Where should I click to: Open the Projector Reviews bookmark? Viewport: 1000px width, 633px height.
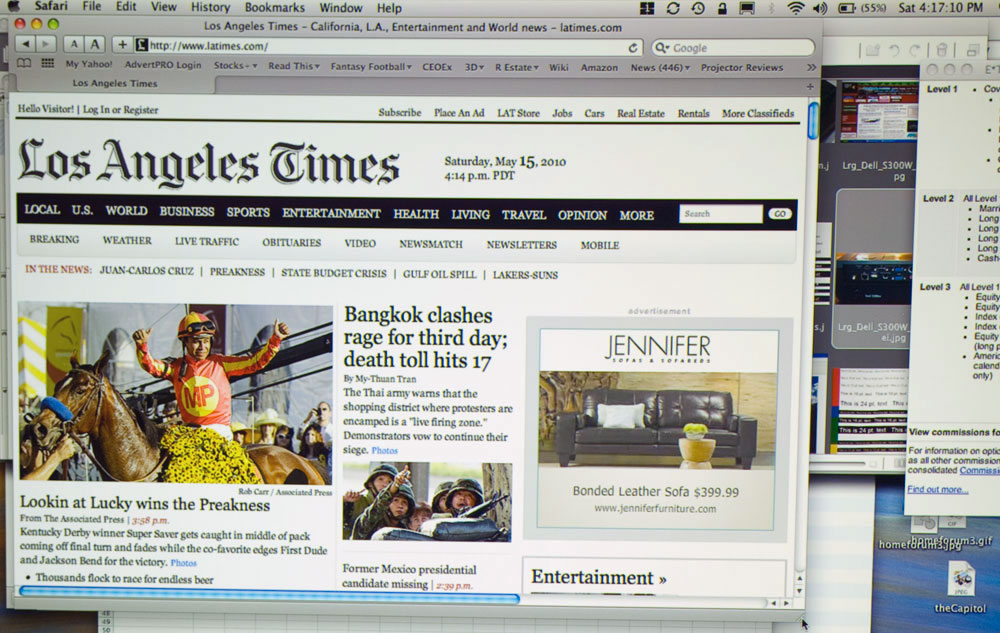(x=742, y=67)
